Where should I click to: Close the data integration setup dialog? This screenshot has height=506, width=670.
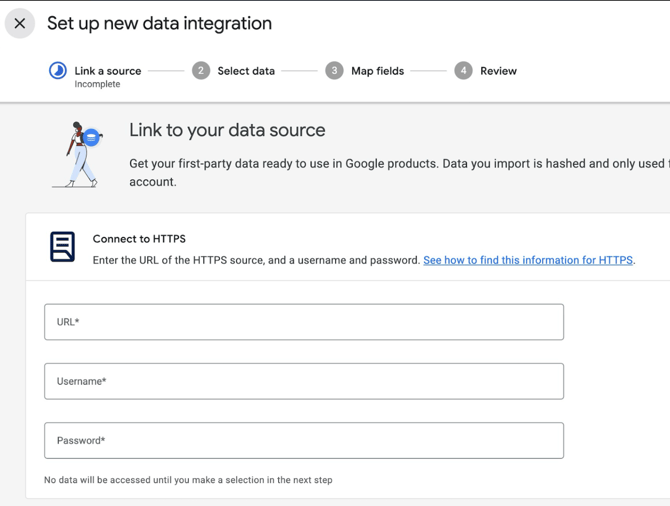pos(20,23)
